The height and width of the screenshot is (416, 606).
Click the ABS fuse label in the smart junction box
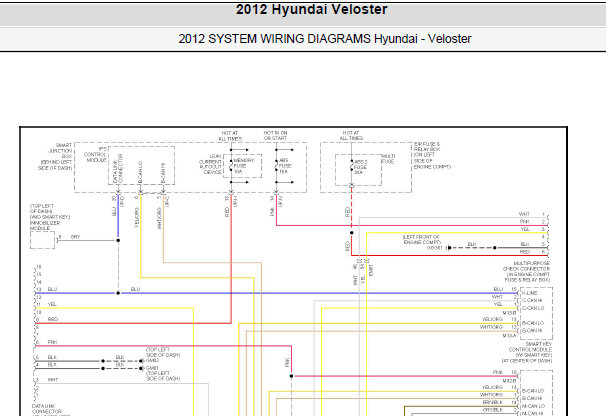coord(285,165)
